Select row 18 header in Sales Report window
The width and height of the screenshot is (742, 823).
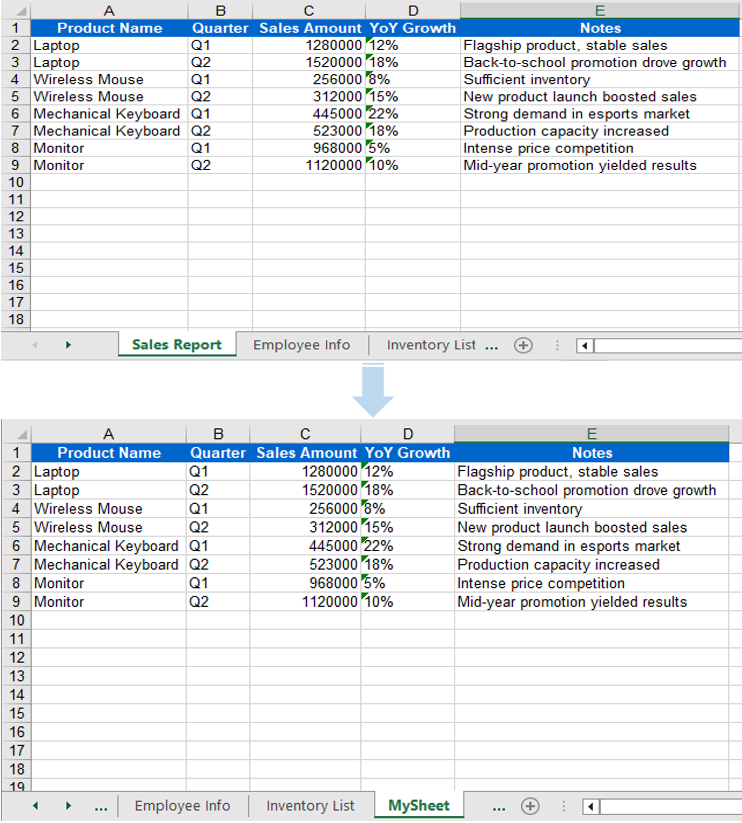coord(16,320)
